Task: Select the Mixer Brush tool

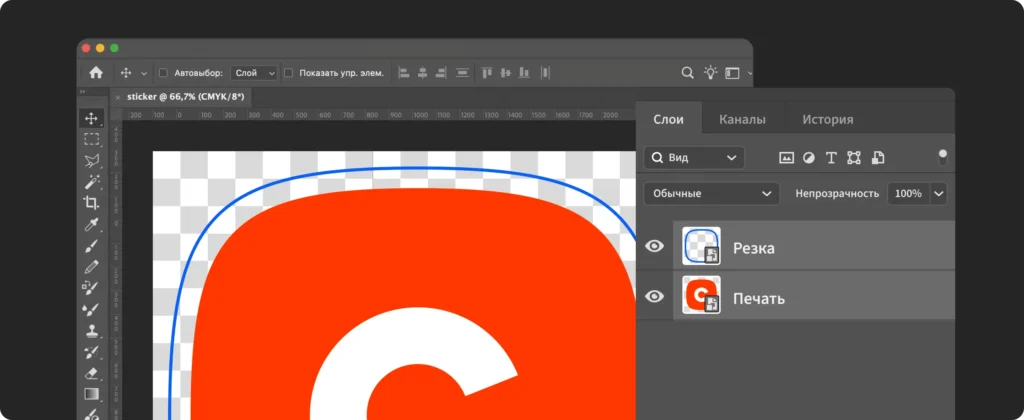Action: click(91, 310)
